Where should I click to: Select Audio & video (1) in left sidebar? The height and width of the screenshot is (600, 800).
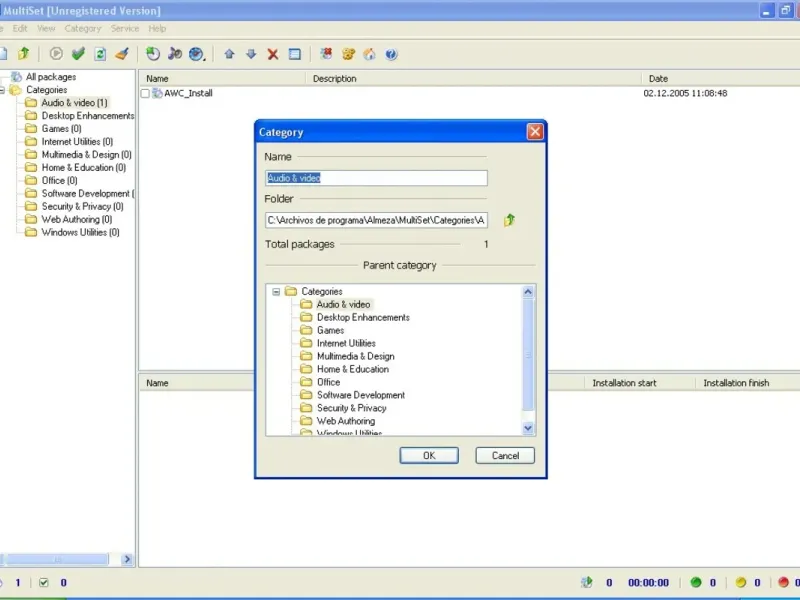(x=74, y=103)
